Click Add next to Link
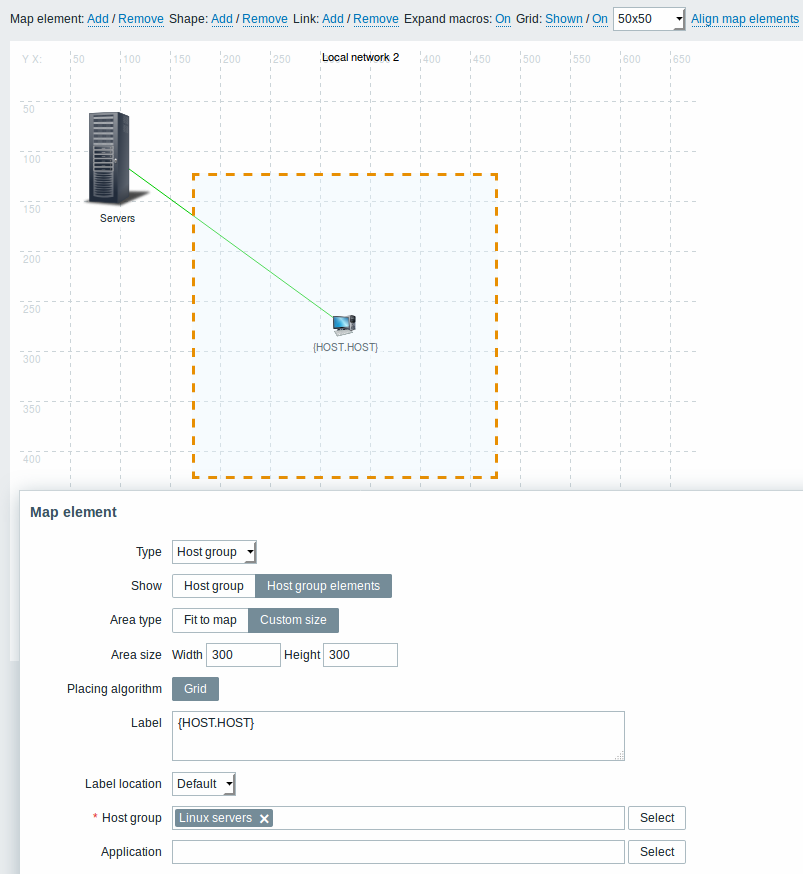803x874 pixels. coord(333,19)
